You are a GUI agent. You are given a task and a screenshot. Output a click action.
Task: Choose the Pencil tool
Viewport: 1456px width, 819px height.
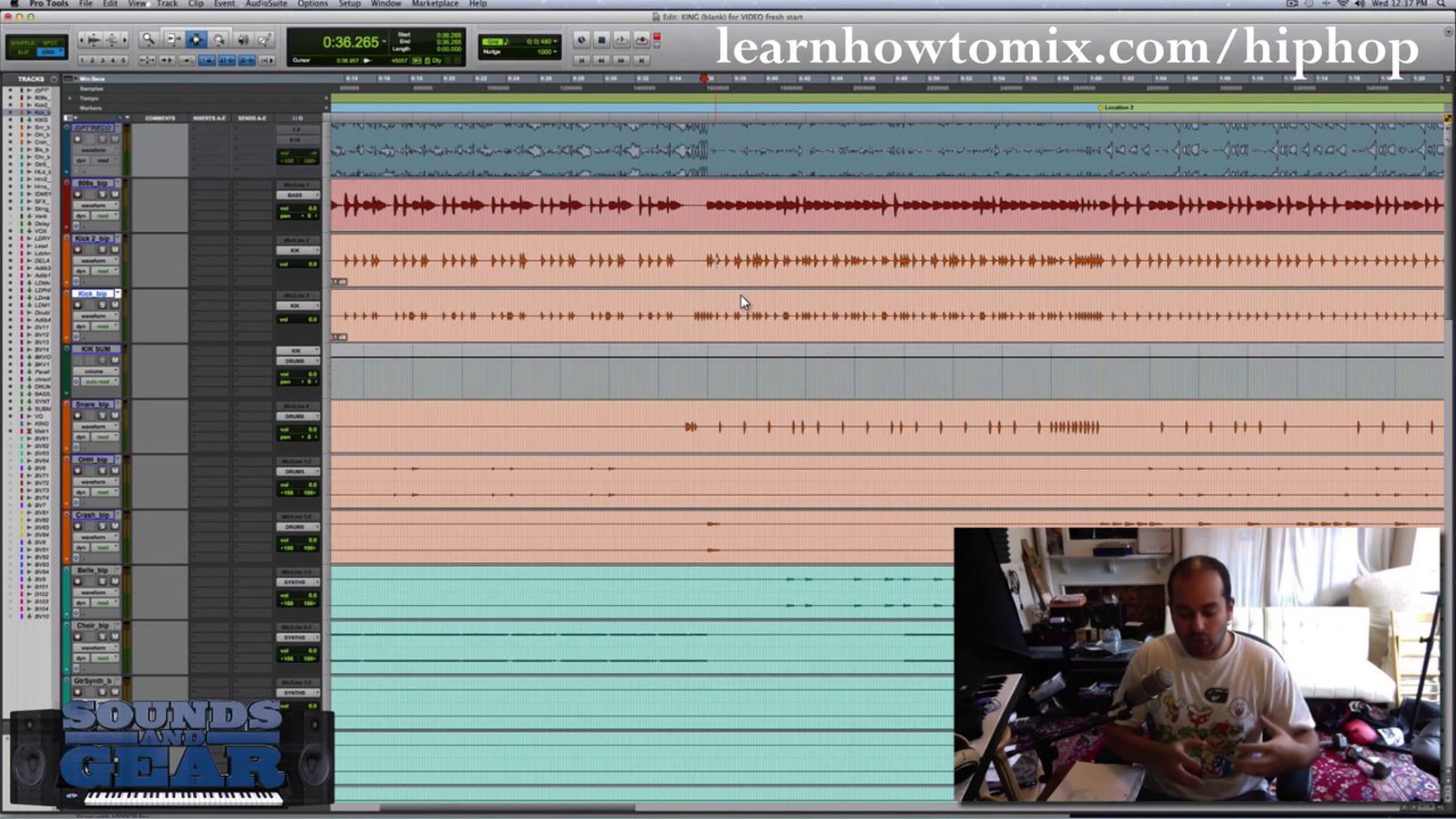tap(265, 40)
